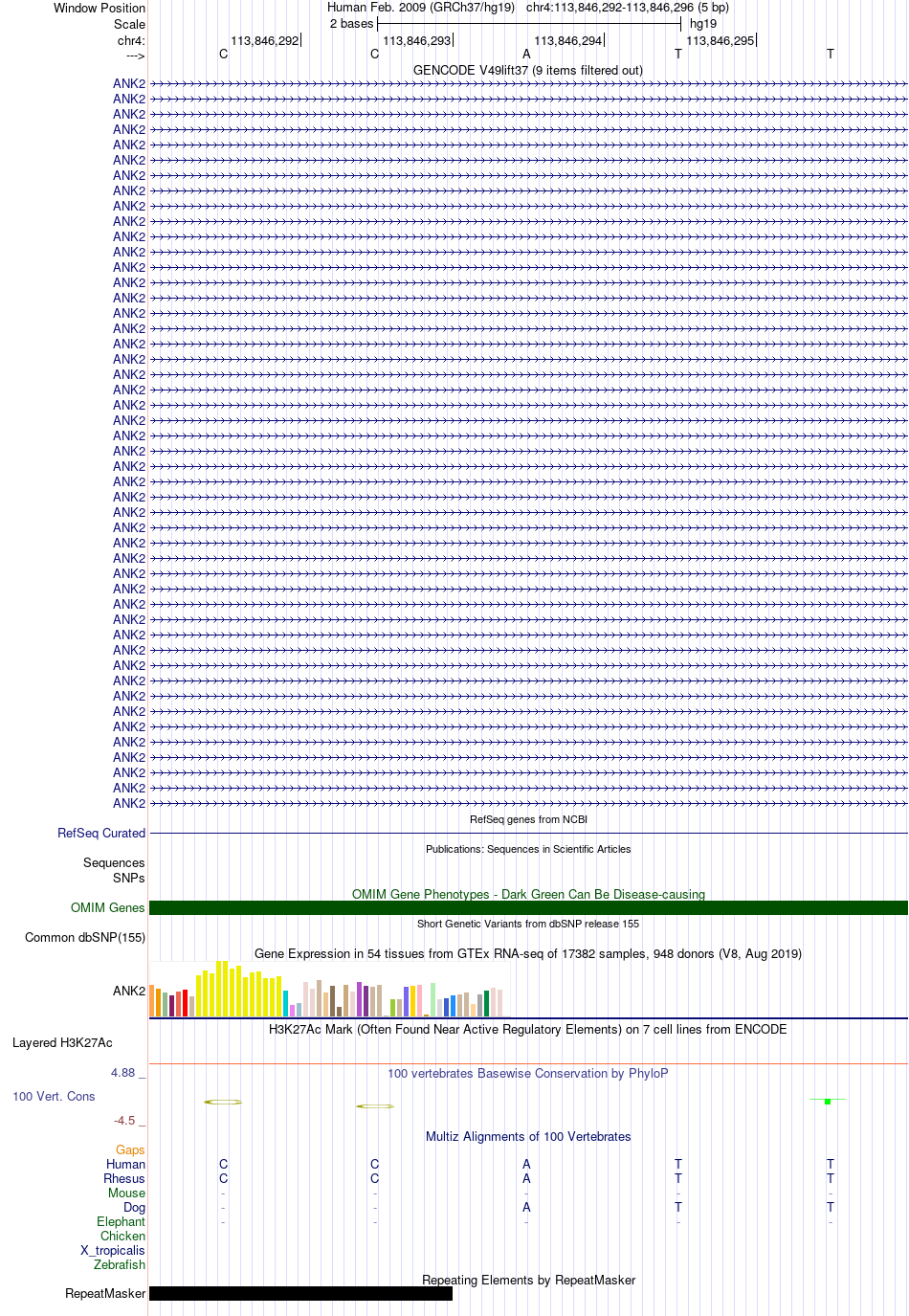The image size is (909, 1316).
Task: Select the Dog alignment row label
Action: (x=134, y=1207)
